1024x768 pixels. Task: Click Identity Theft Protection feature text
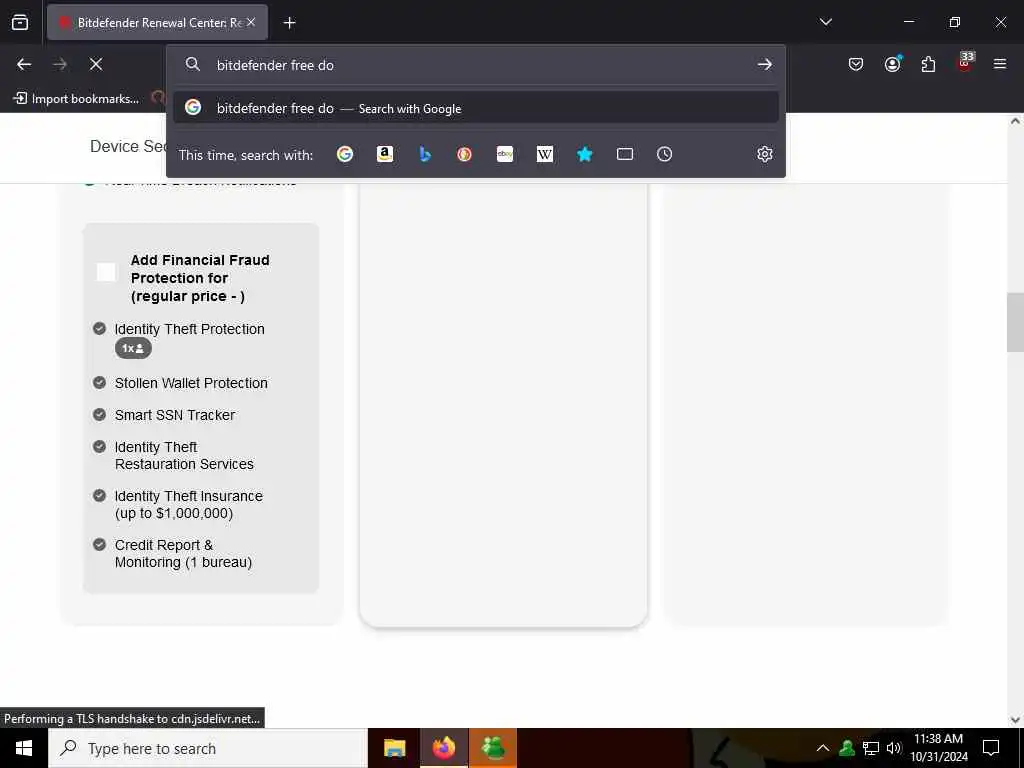click(189, 329)
